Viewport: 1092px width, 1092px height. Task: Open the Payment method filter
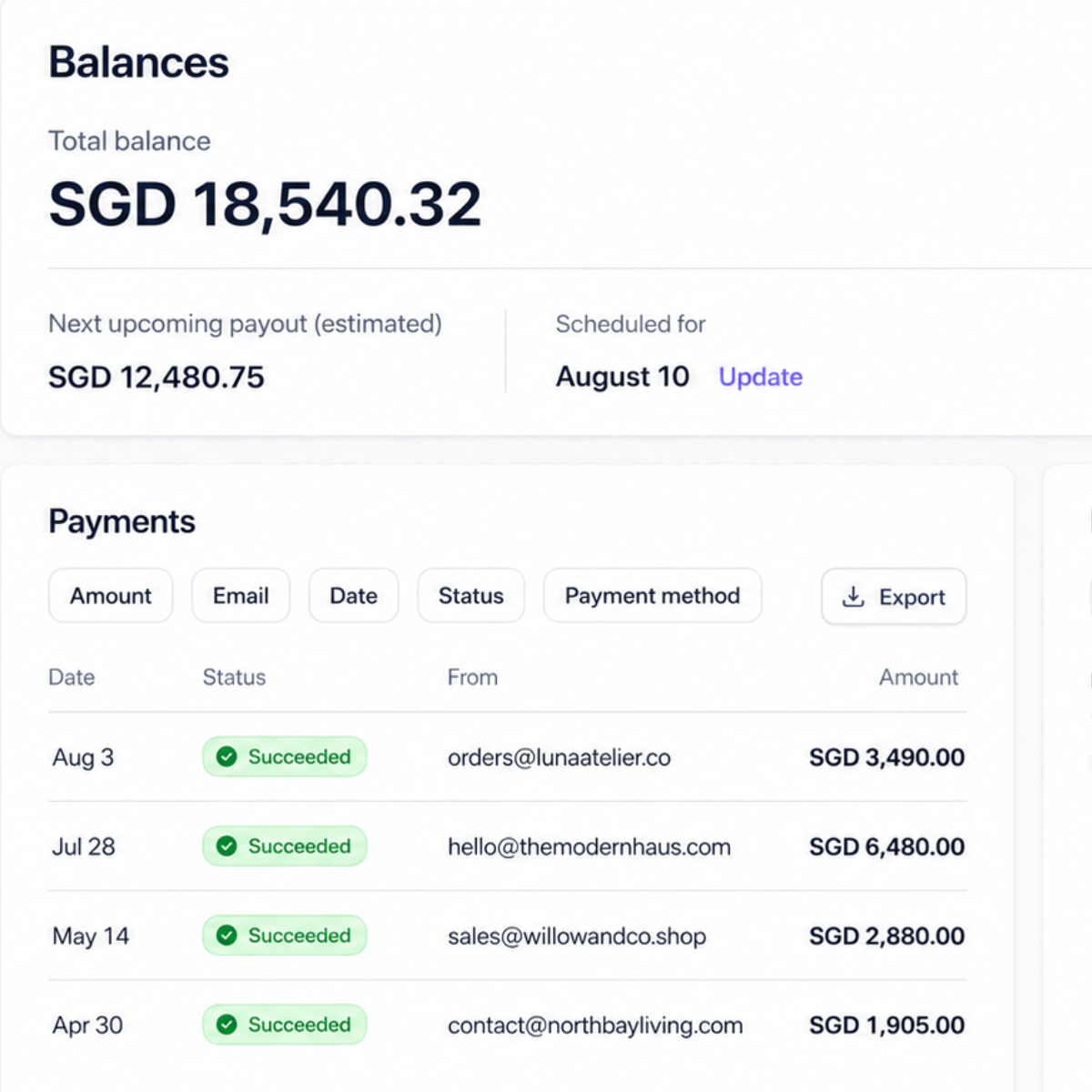(652, 595)
